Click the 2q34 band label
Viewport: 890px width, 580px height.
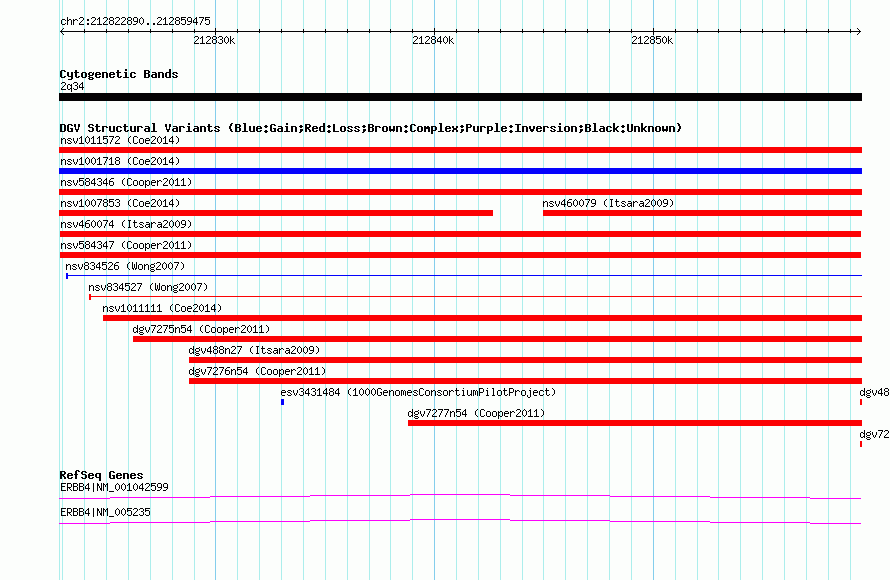(x=72, y=86)
